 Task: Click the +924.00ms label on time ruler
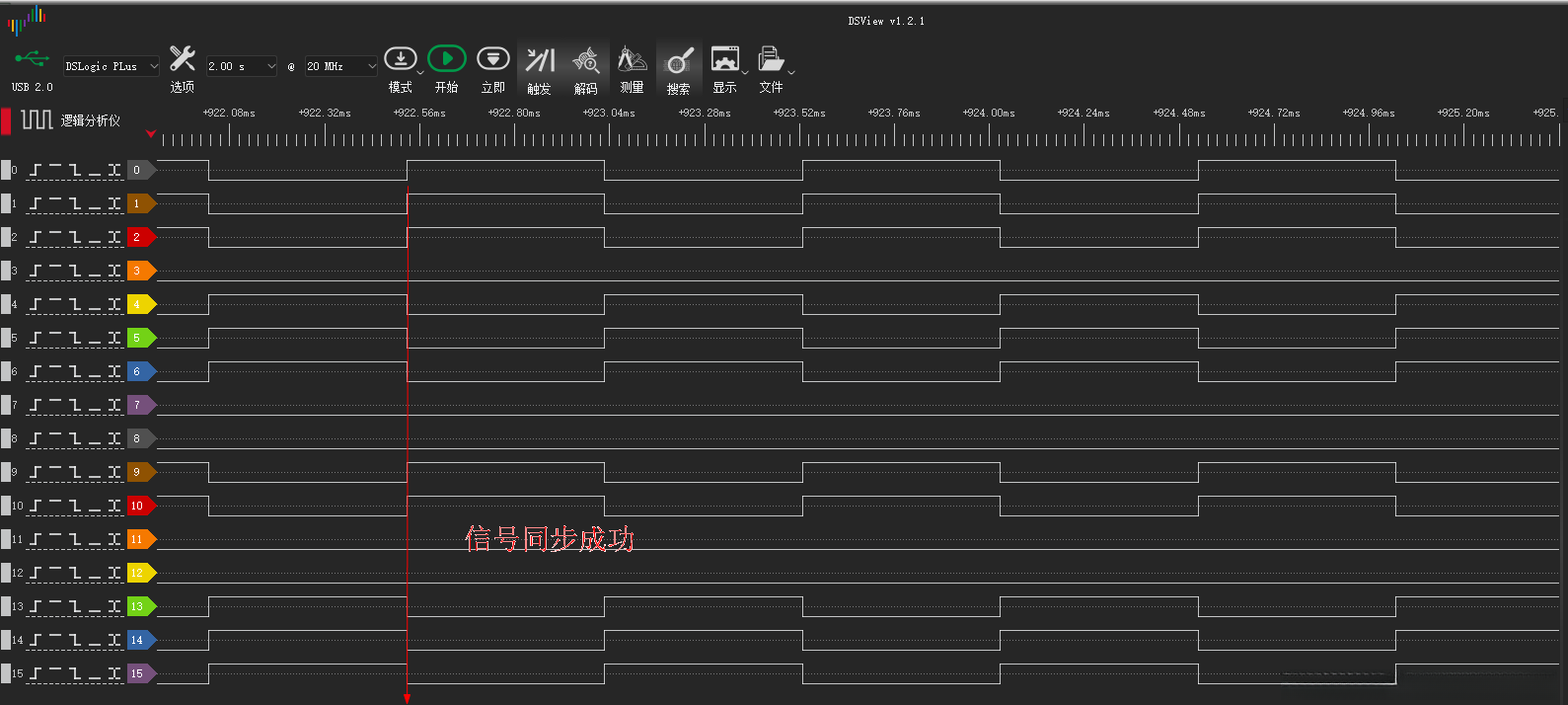(989, 113)
